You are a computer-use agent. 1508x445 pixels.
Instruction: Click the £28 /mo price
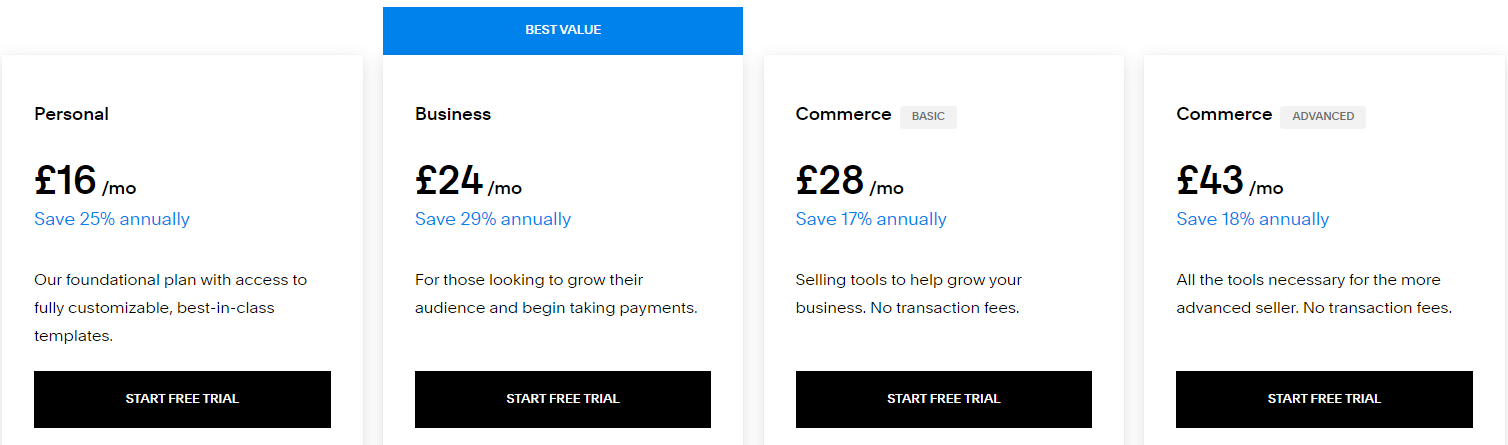tap(850, 181)
